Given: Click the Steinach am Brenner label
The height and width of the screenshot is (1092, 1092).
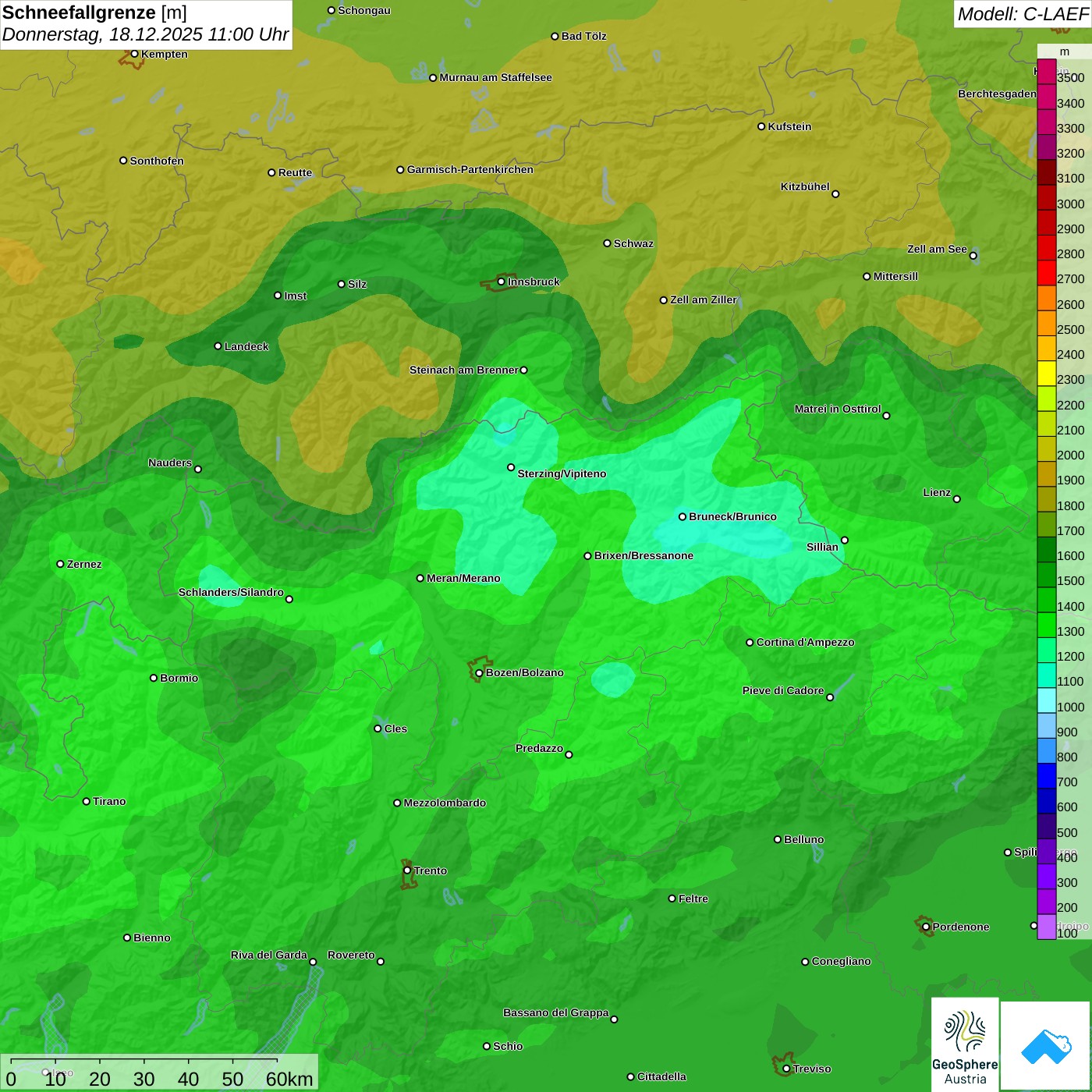Looking at the screenshot, I should [x=464, y=370].
